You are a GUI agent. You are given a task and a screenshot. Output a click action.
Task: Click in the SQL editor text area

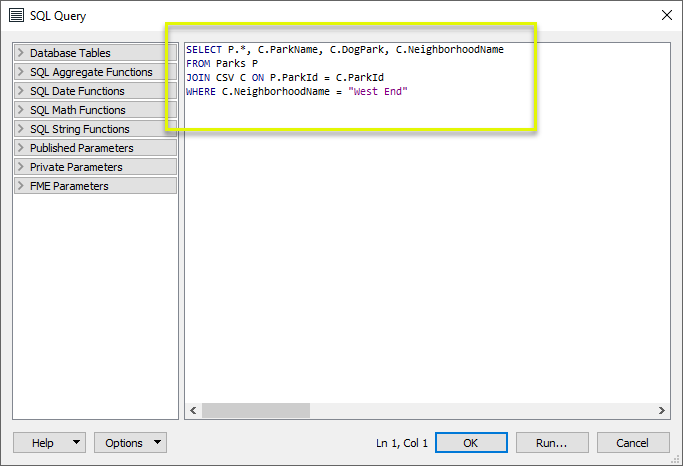point(427,250)
